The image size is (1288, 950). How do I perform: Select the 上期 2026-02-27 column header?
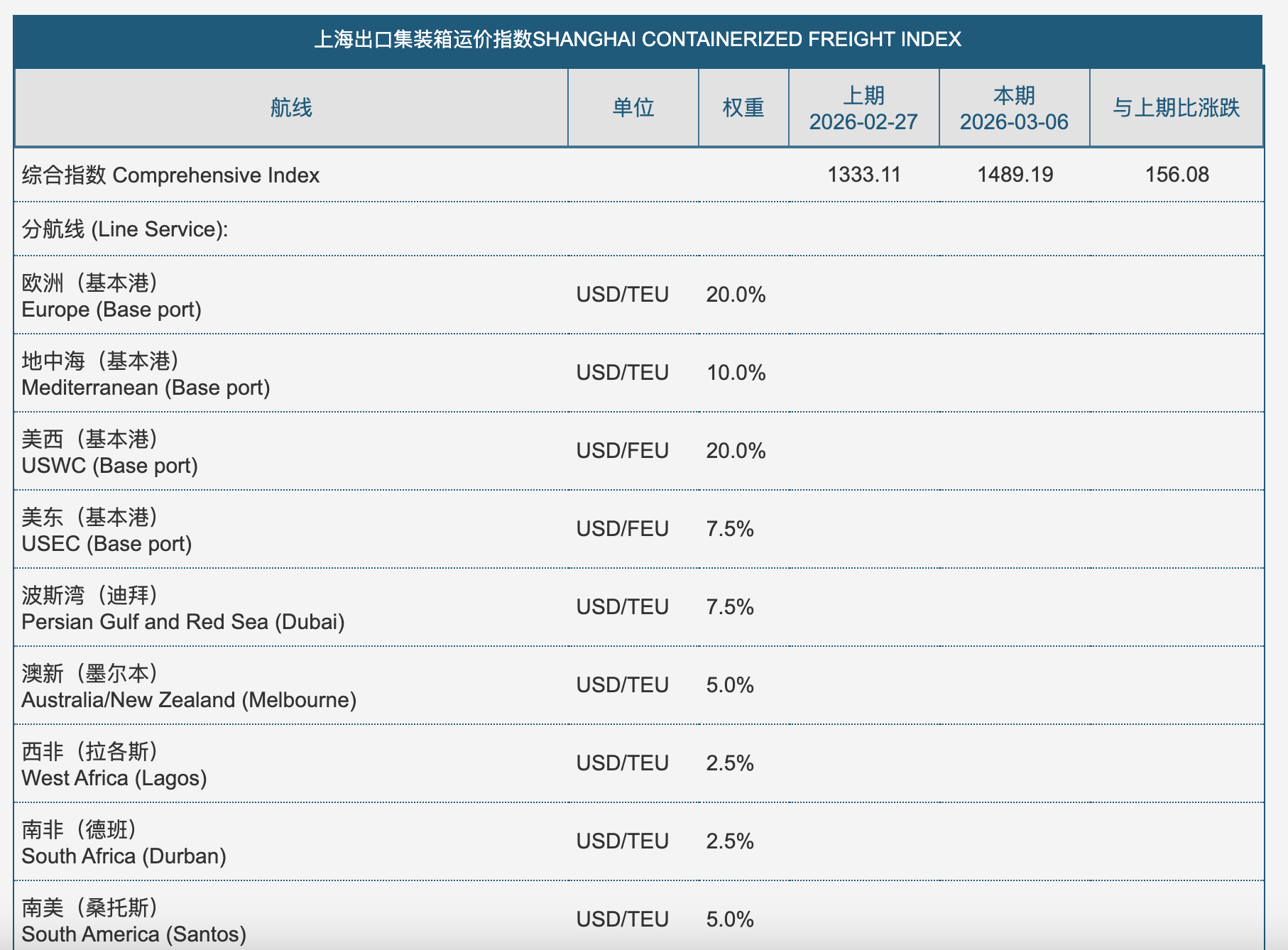[x=863, y=109]
